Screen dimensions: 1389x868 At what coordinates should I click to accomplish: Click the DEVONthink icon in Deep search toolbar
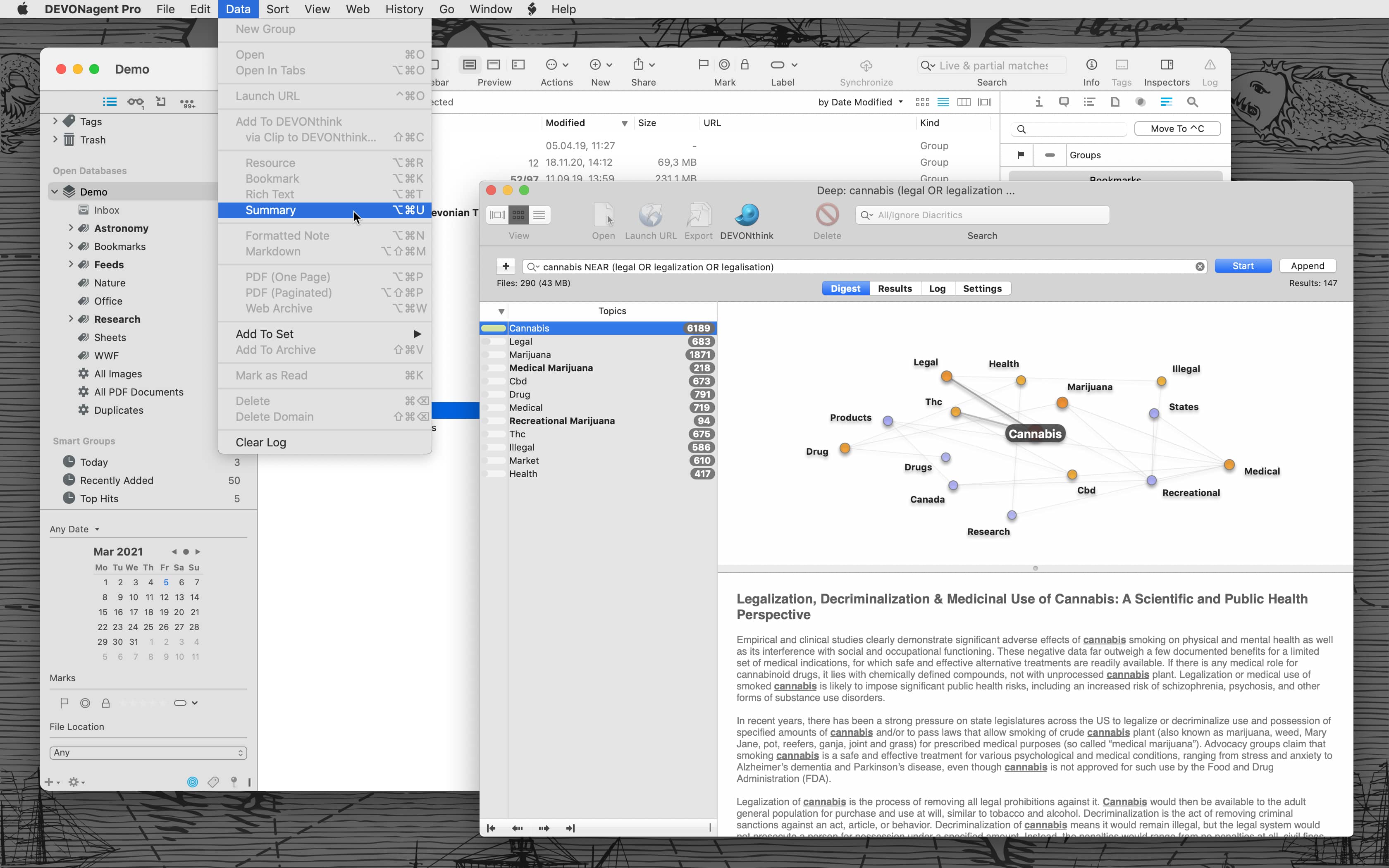(746, 215)
